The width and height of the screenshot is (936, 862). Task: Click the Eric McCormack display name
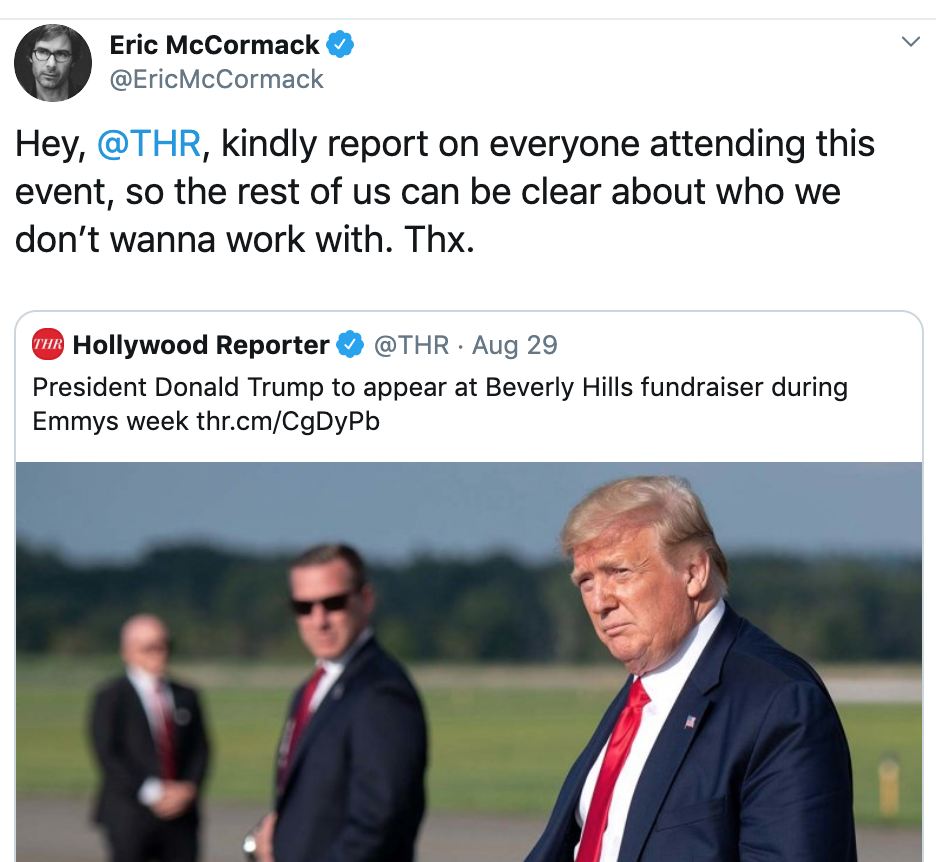[x=214, y=45]
